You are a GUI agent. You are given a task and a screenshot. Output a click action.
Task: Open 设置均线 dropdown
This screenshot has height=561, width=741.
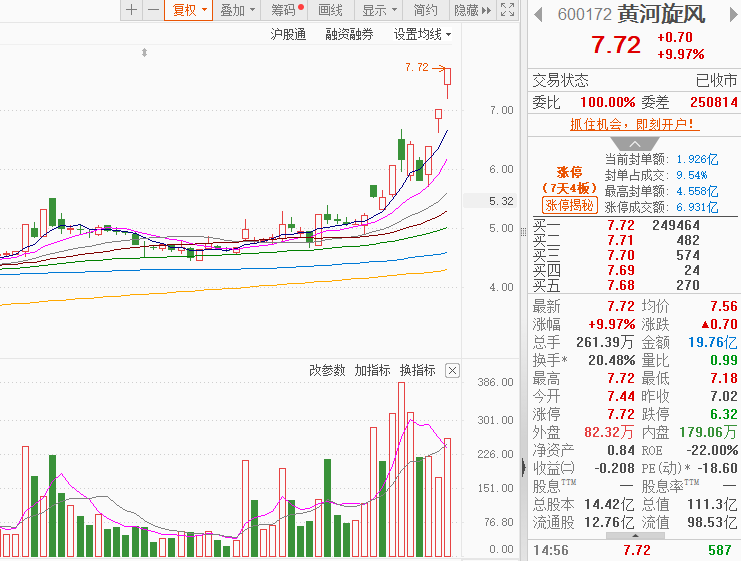point(422,35)
